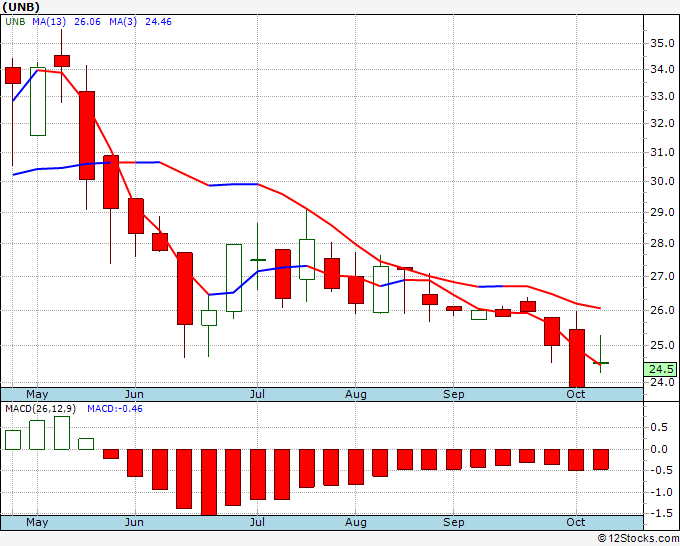
Task: Click the 0.0 MACD axis label
Action: click(x=659, y=449)
